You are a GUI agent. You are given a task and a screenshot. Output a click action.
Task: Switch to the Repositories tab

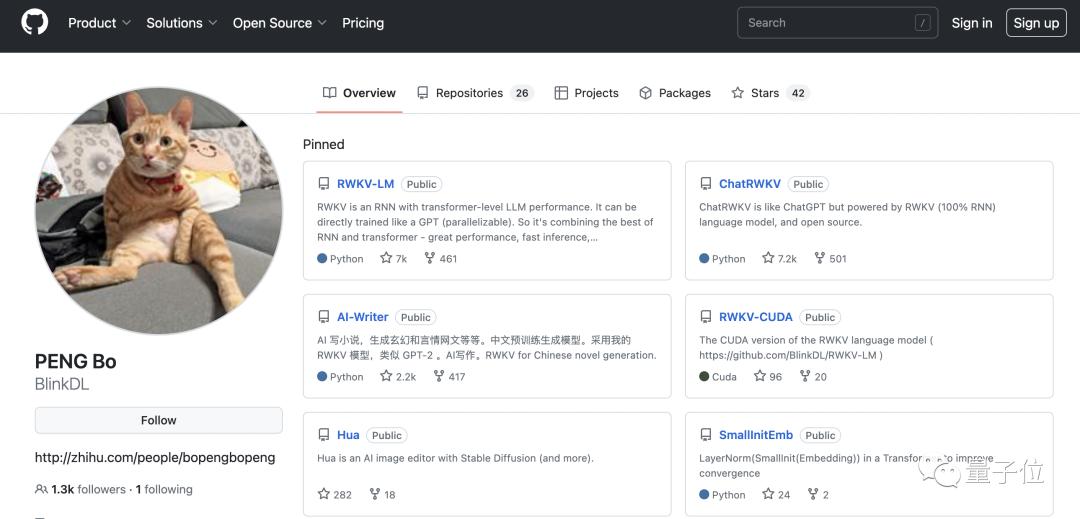click(468, 93)
